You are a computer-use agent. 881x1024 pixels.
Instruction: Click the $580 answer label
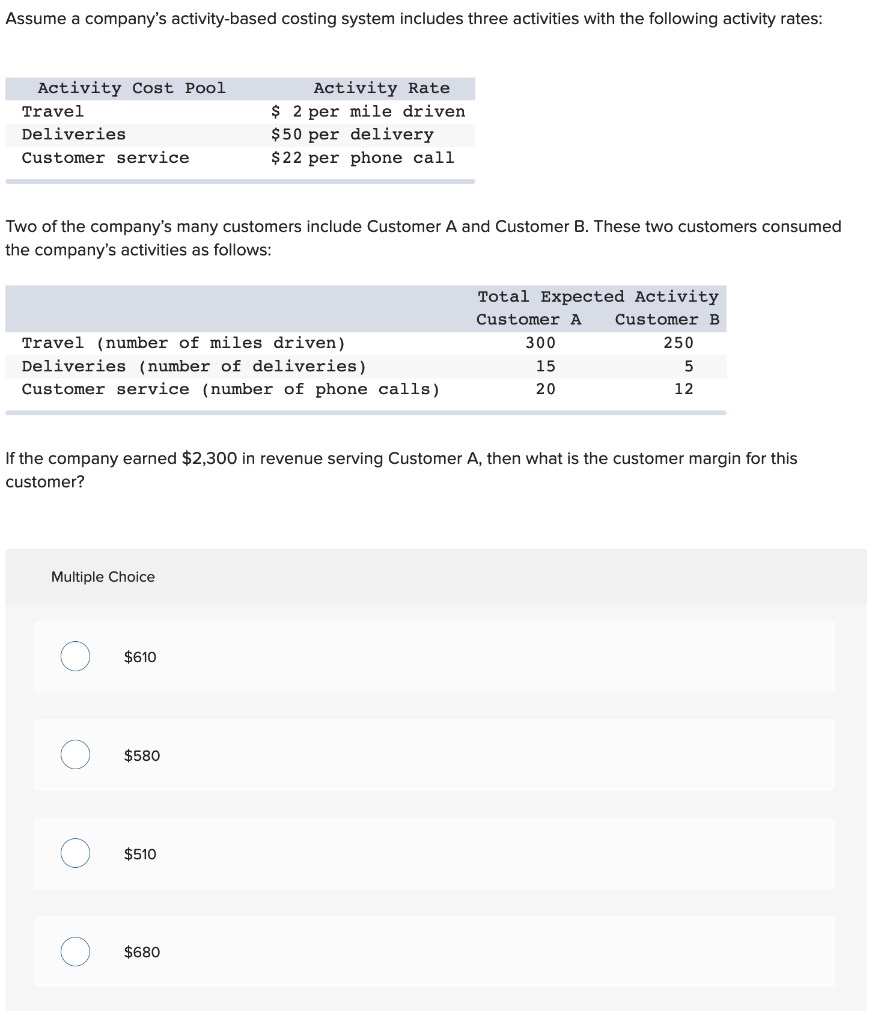[139, 755]
